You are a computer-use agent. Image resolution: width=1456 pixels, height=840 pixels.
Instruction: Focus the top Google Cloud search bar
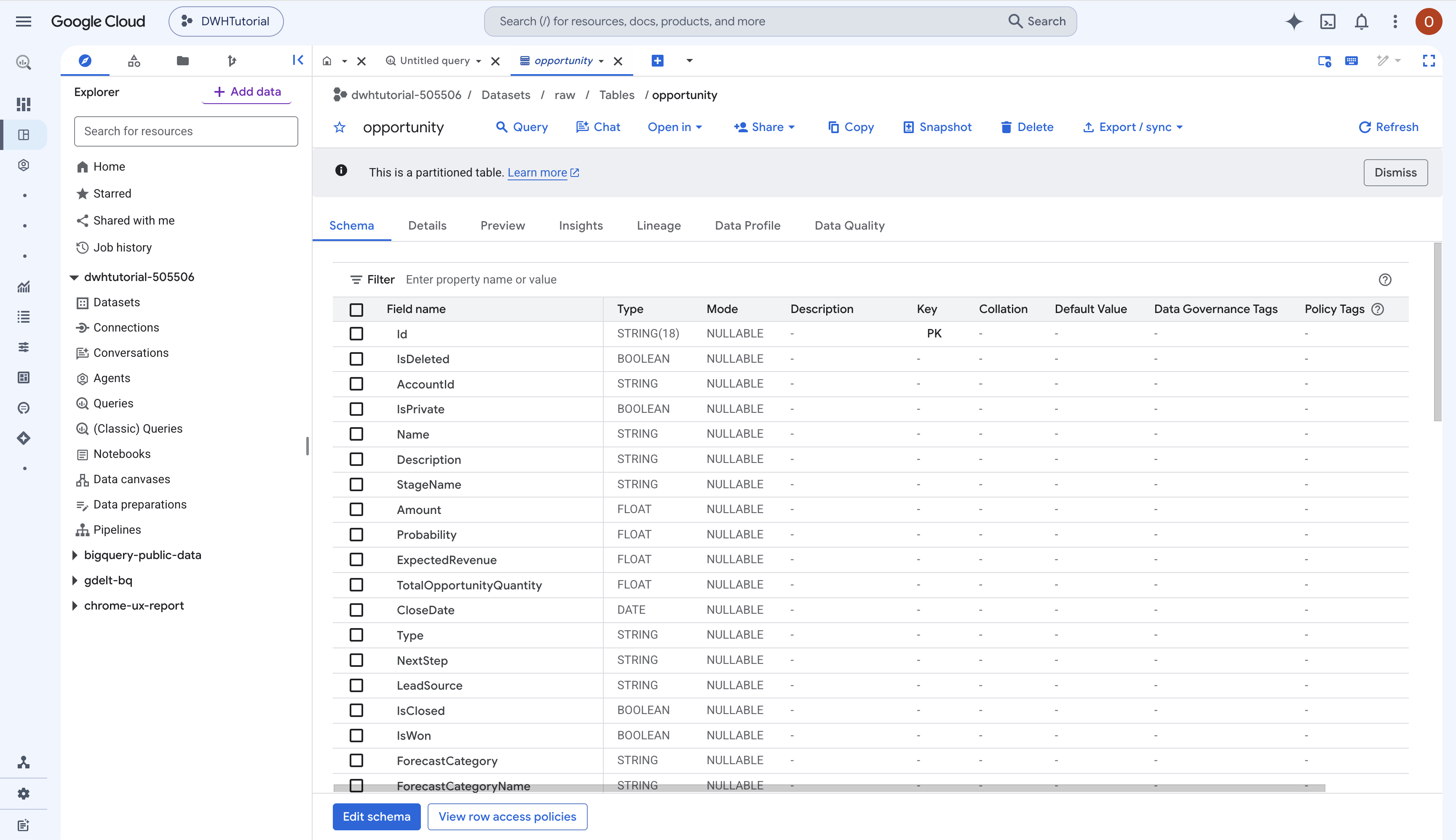780,21
